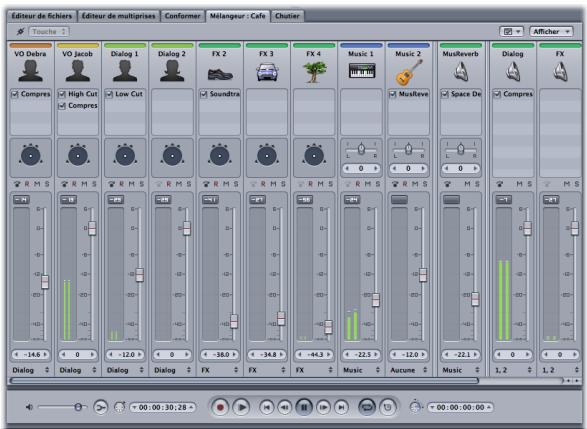The image size is (587, 429).
Task: Change FX 2 output submix
Action: (219, 370)
